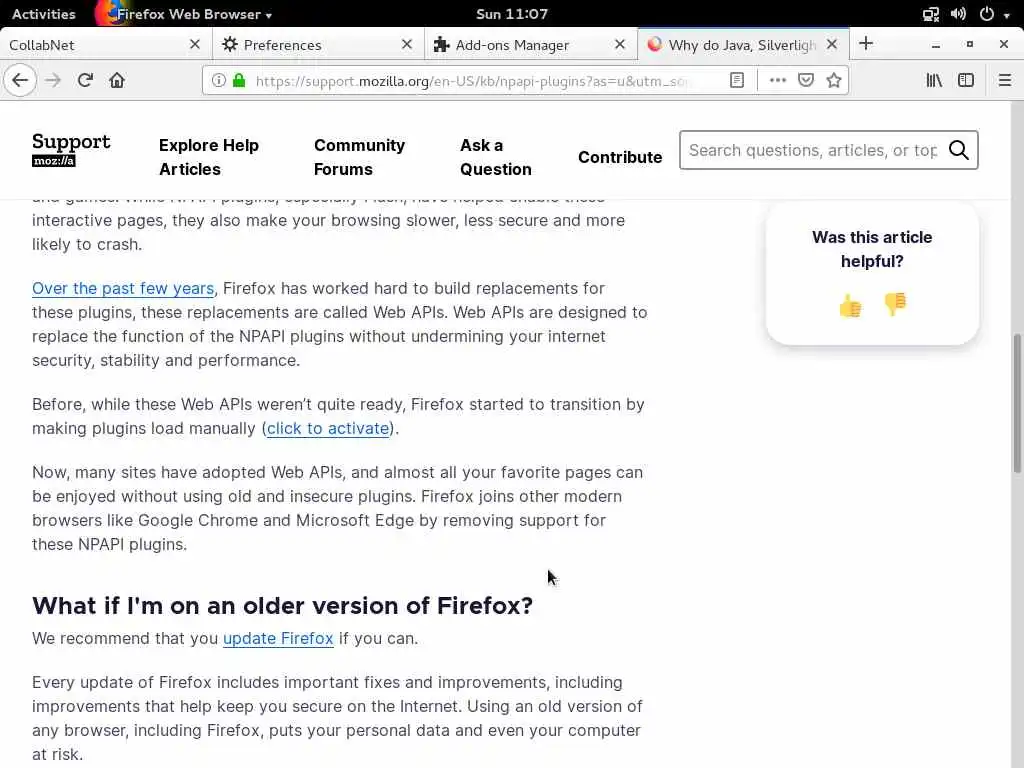
Task: Open Ask a Question navigation item
Action: point(496,157)
